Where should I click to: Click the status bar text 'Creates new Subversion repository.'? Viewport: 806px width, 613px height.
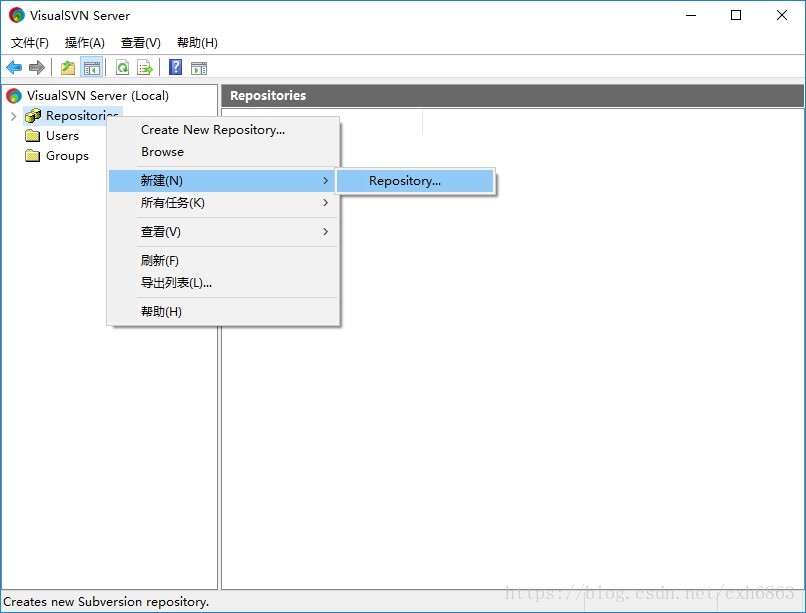[106, 602]
